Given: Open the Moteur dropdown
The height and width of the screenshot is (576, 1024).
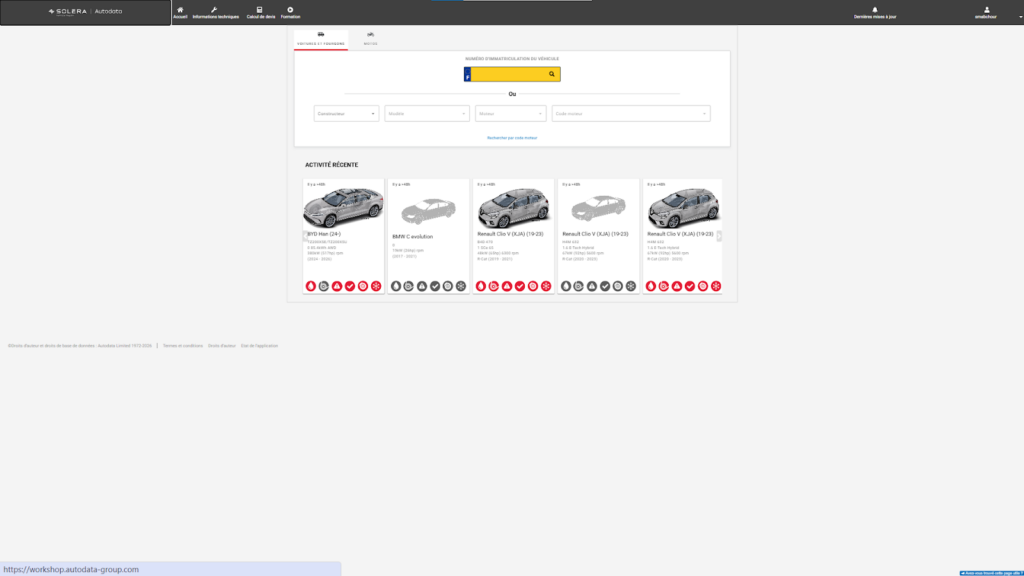Looking at the screenshot, I should [511, 114].
